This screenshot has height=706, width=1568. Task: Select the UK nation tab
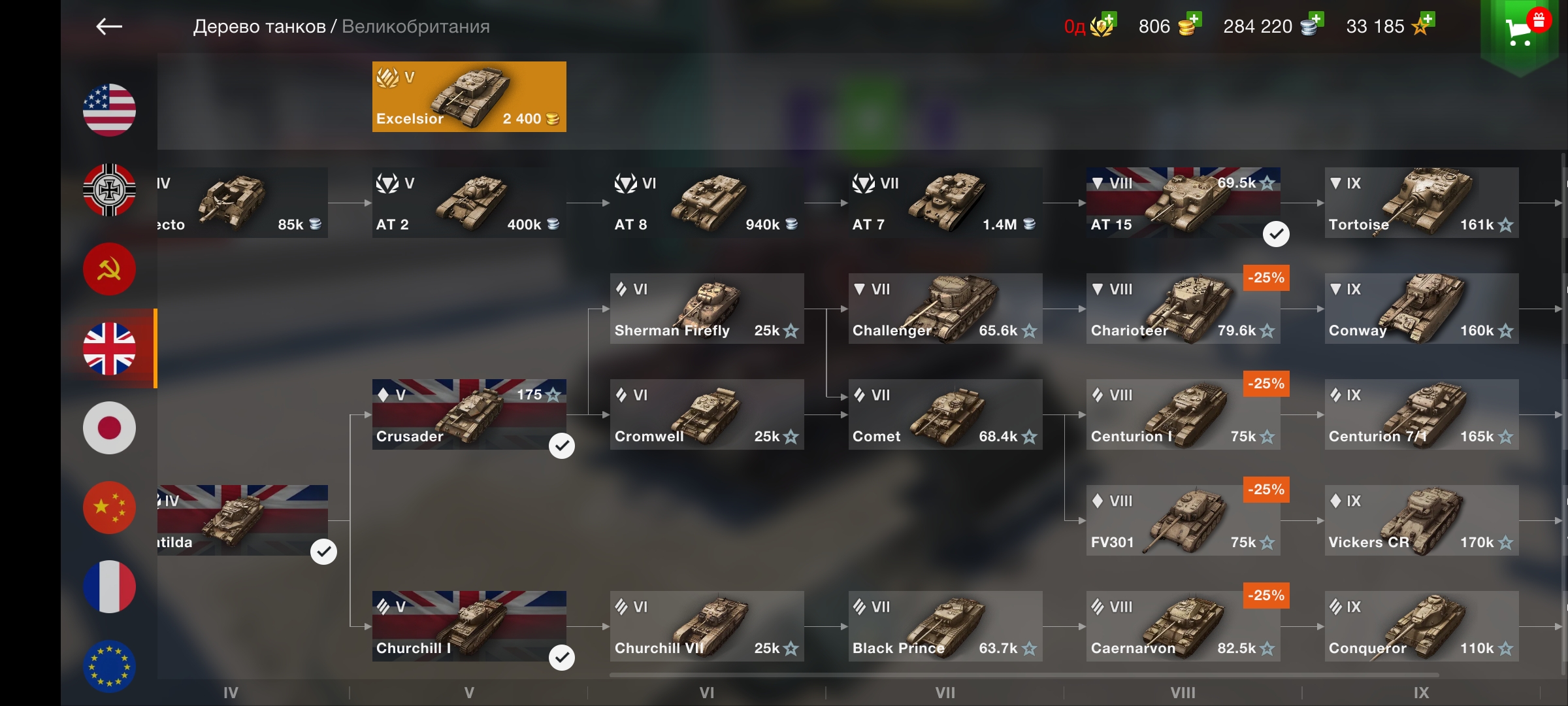click(109, 348)
